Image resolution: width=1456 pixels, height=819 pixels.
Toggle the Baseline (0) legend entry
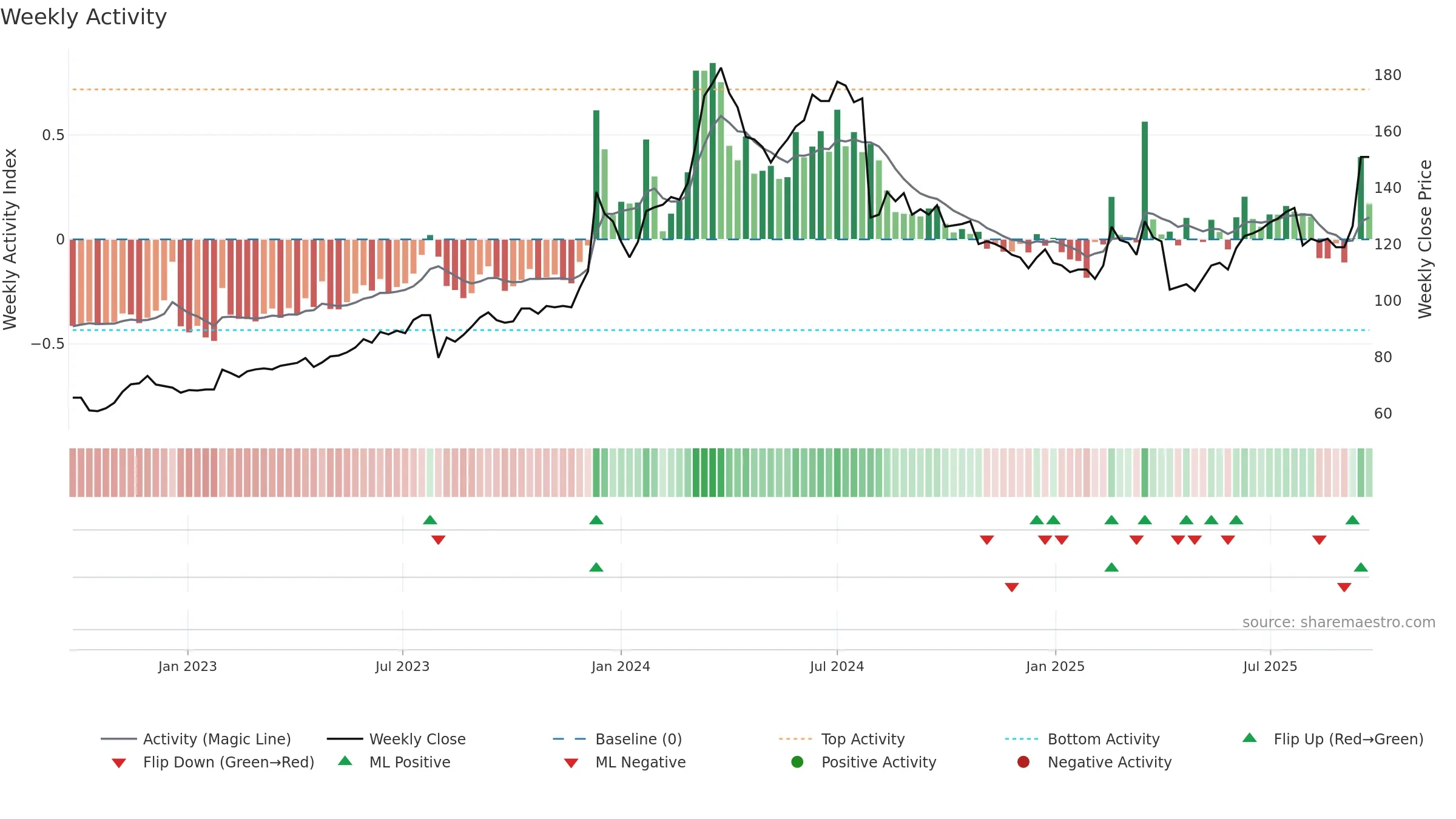[618, 739]
